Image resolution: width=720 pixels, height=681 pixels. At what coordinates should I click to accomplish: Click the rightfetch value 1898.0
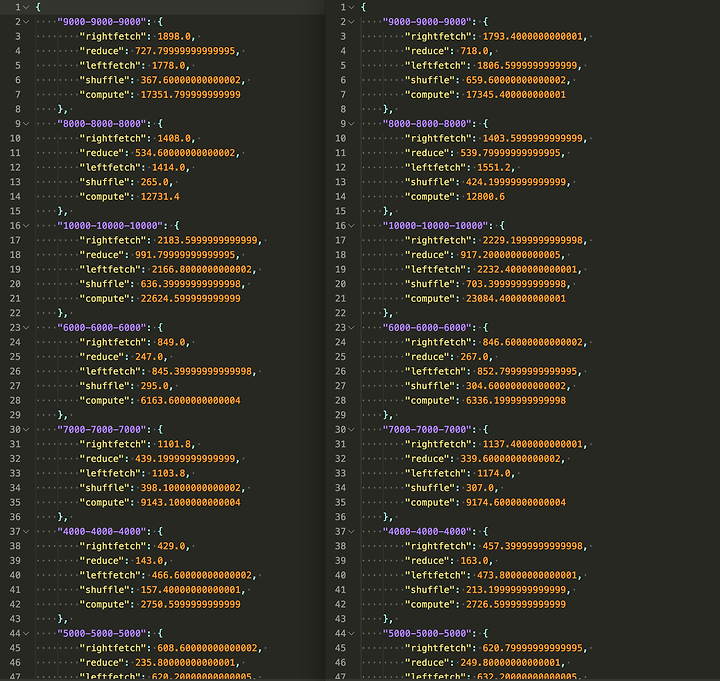174,36
